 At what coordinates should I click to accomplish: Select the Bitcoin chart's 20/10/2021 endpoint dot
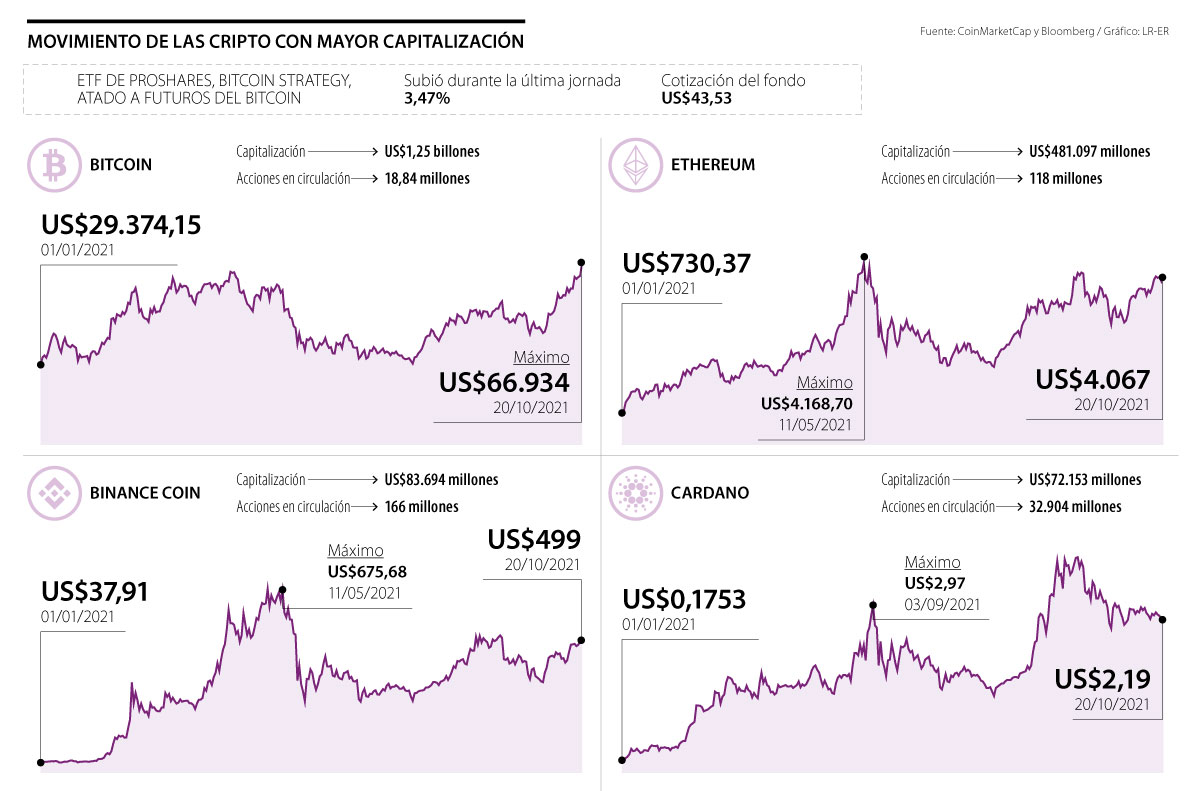click(582, 263)
